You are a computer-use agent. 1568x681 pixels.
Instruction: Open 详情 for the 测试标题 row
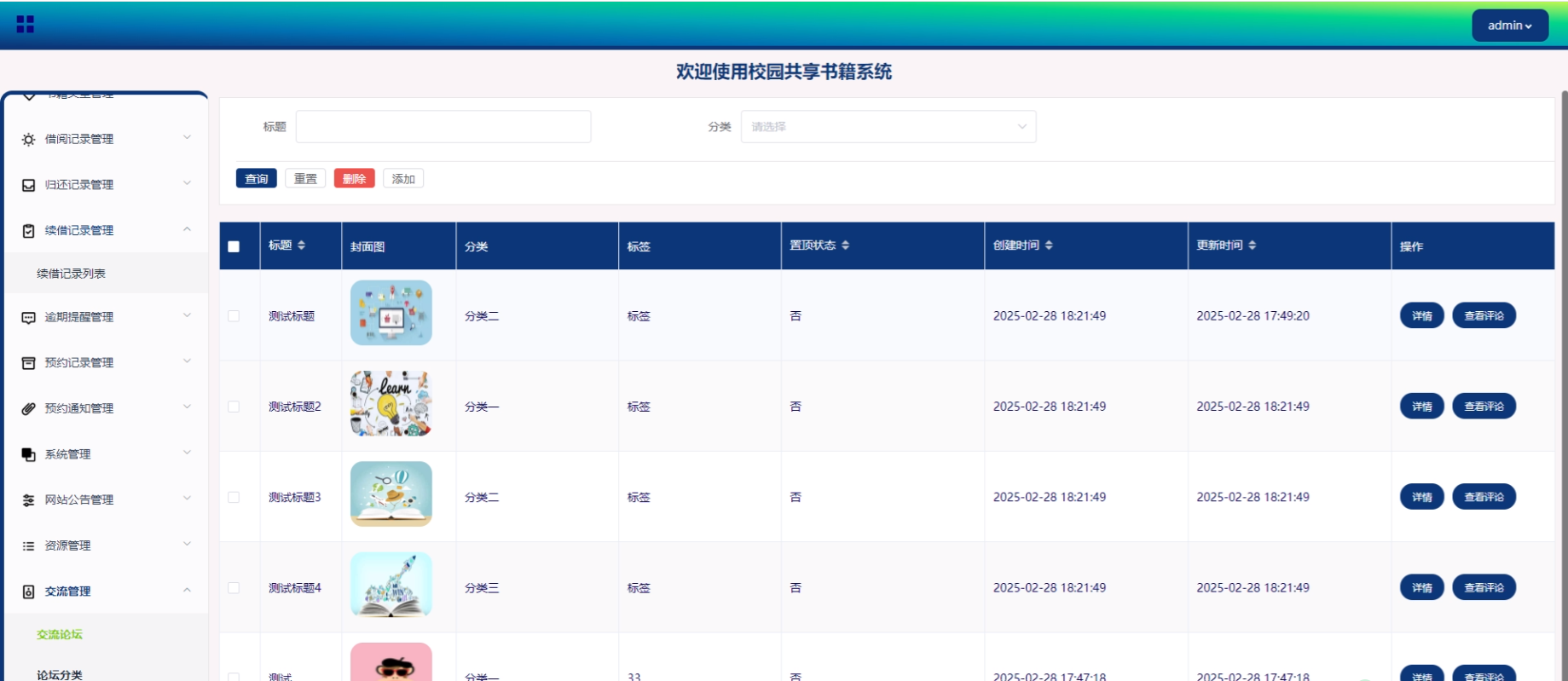click(1422, 316)
